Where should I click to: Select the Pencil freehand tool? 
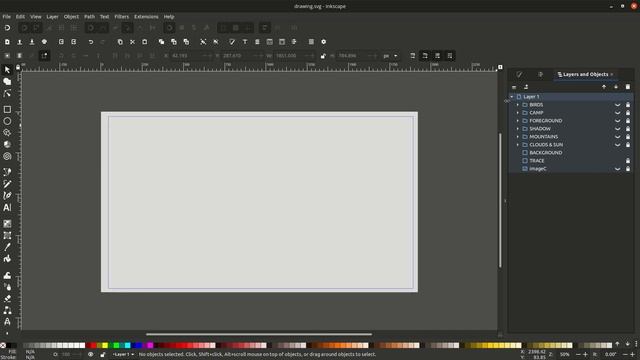[x=7, y=184]
